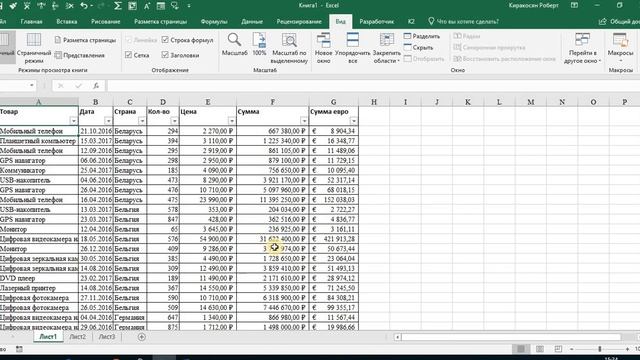
Task: Select sheet tab Лист1
Action: coord(48,337)
